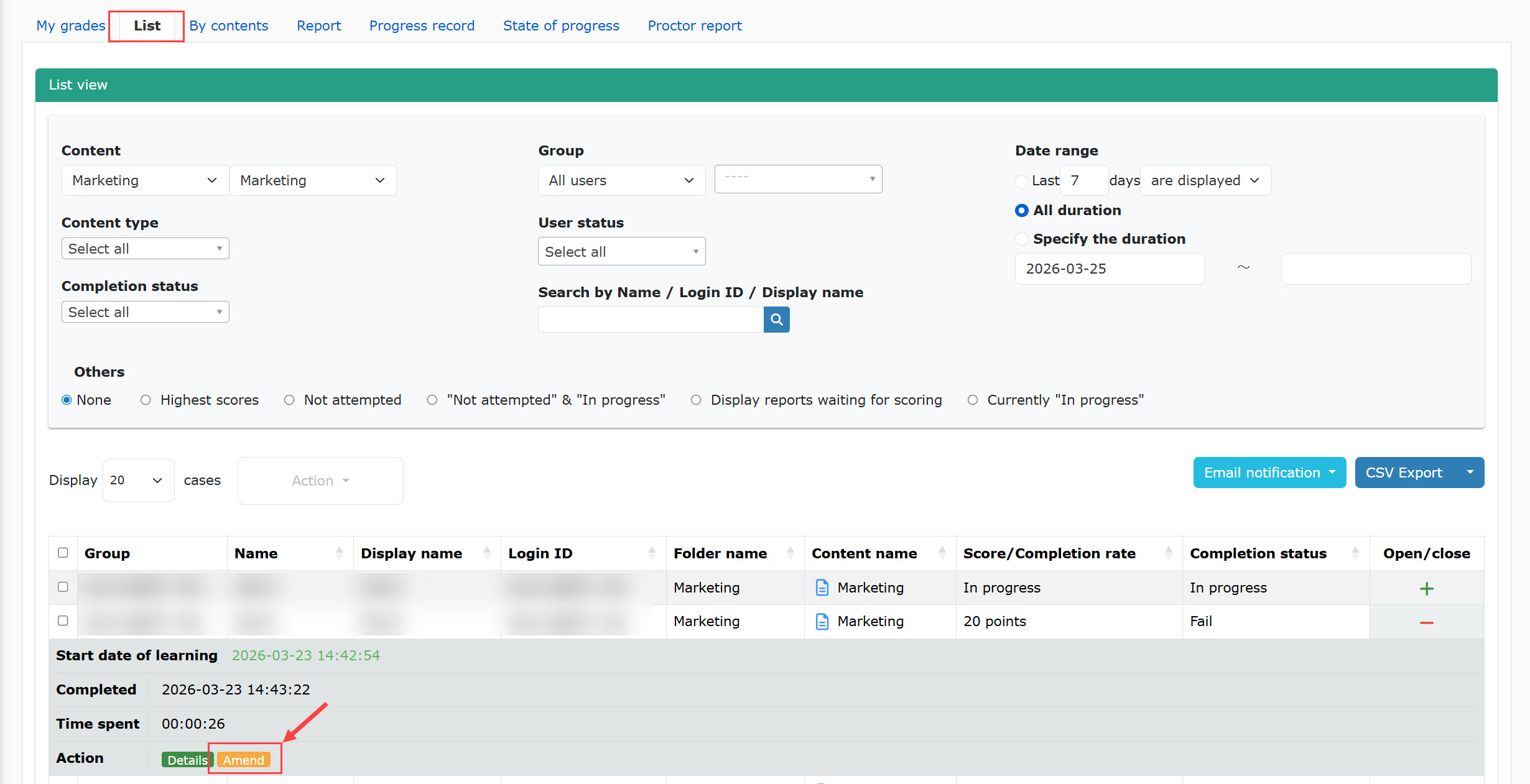The image size is (1530, 784).
Task: Check the select-all header checkbox
Action: [x=63, y=553]
